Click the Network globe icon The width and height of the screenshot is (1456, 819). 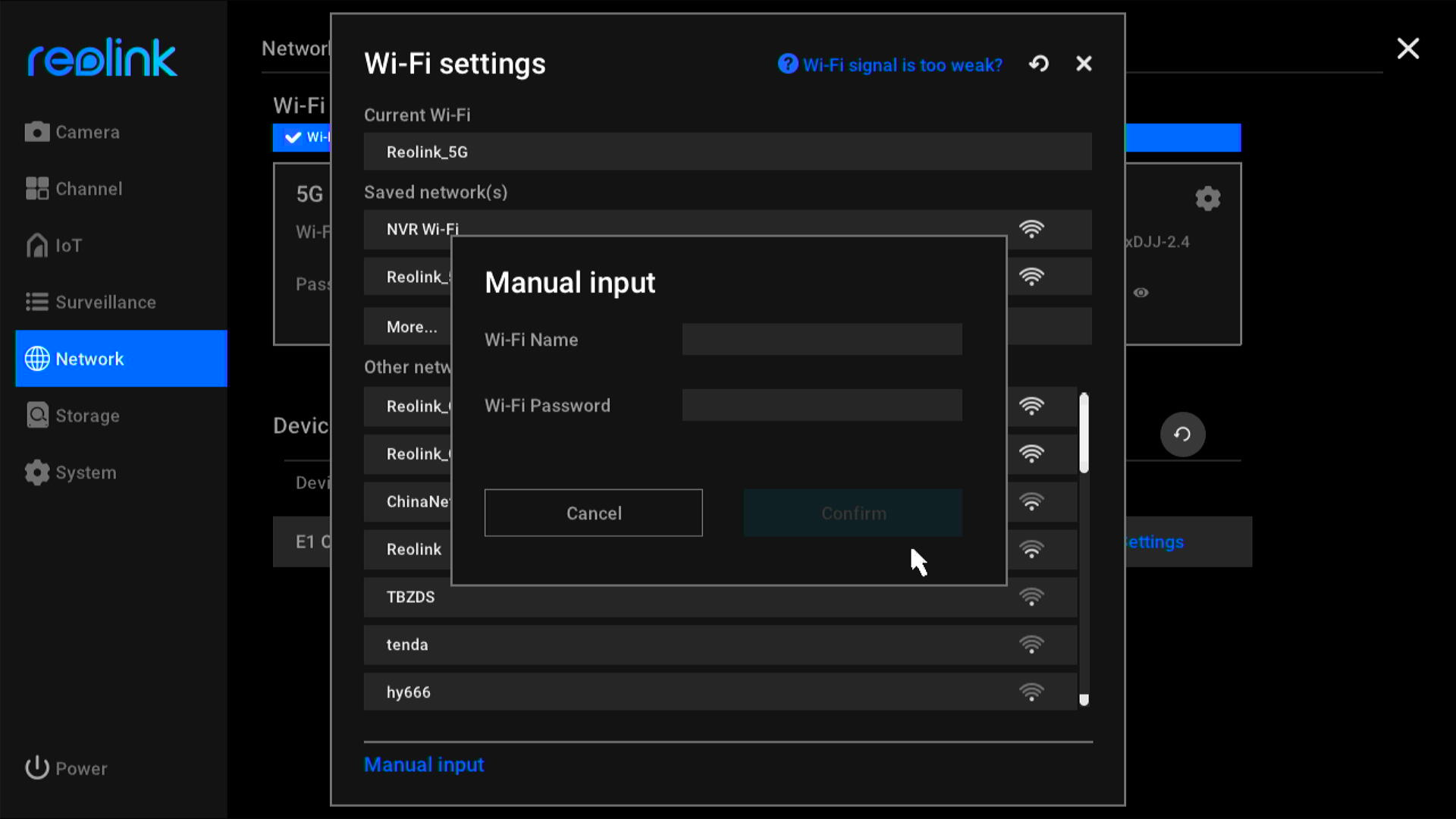point(36,359)
